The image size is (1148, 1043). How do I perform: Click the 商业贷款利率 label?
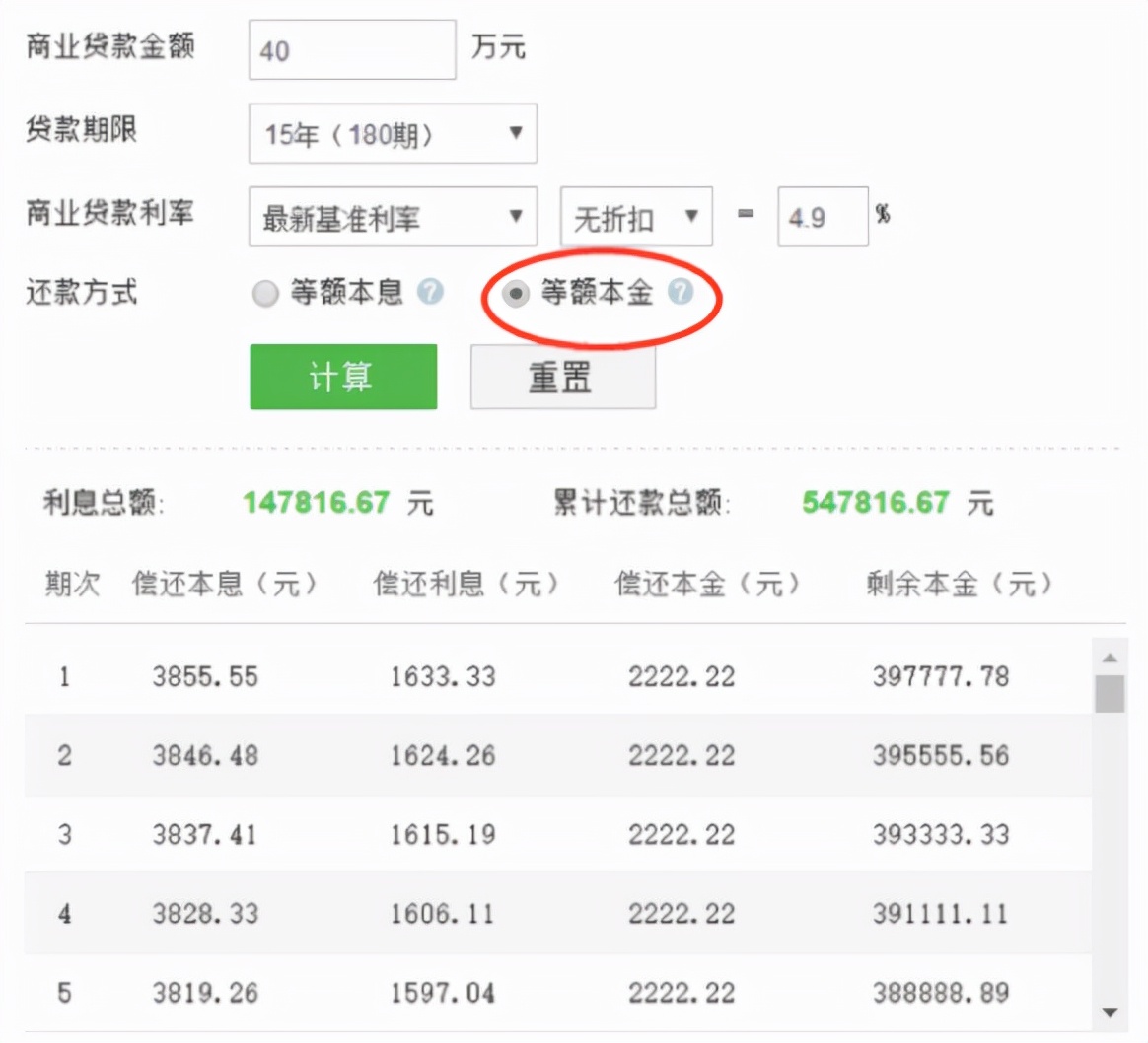click(109, 212)
